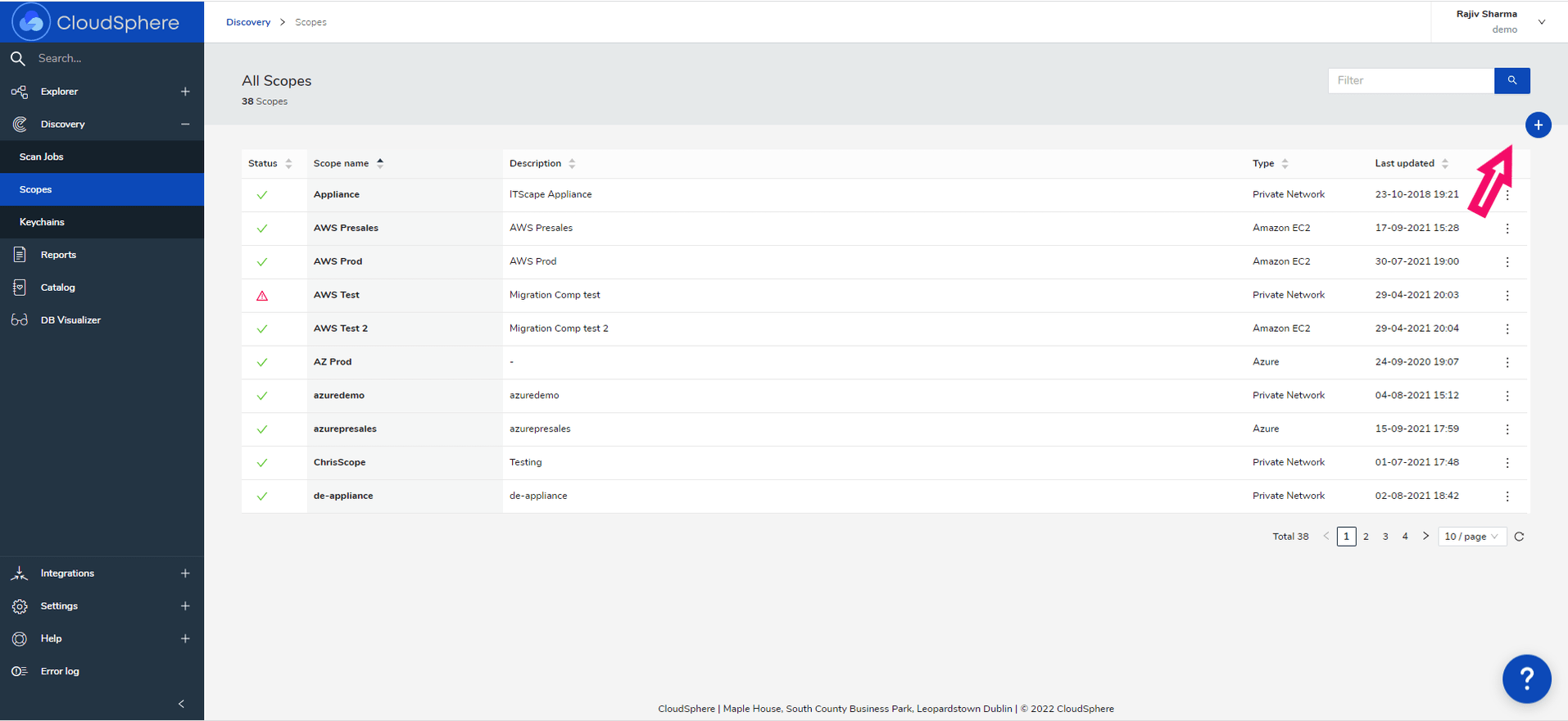Viewport: 1568px width, 721px height.
Task: Click the Help lifebuoy icon
Action: 20,639
